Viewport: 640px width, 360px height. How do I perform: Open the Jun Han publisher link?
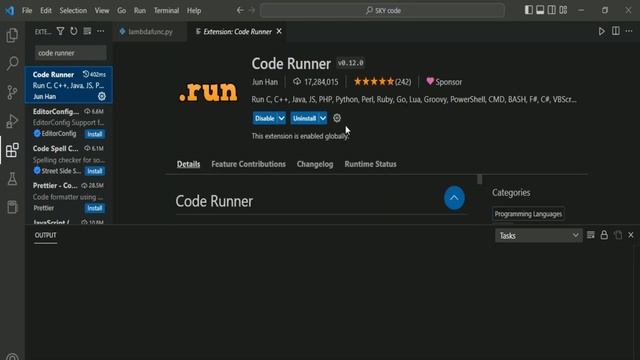tap(264, 82)
